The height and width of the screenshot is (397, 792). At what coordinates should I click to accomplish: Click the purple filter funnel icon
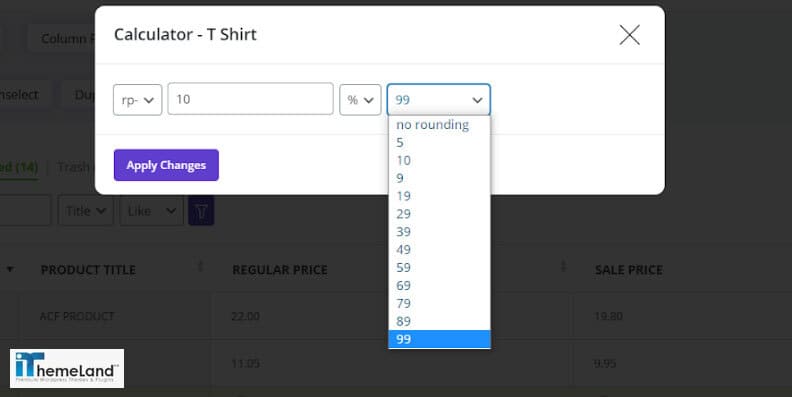click(201, 211)
